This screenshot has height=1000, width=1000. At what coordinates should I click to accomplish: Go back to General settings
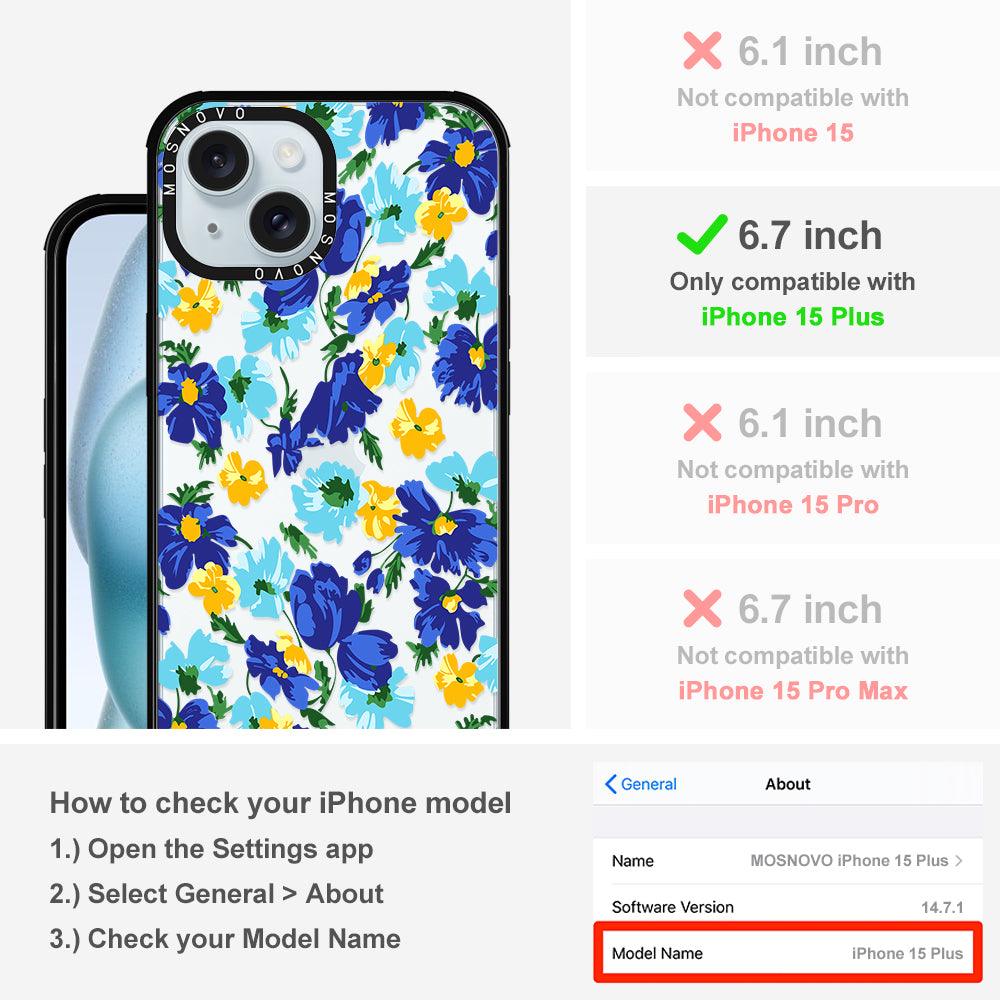tap(641, 784)
